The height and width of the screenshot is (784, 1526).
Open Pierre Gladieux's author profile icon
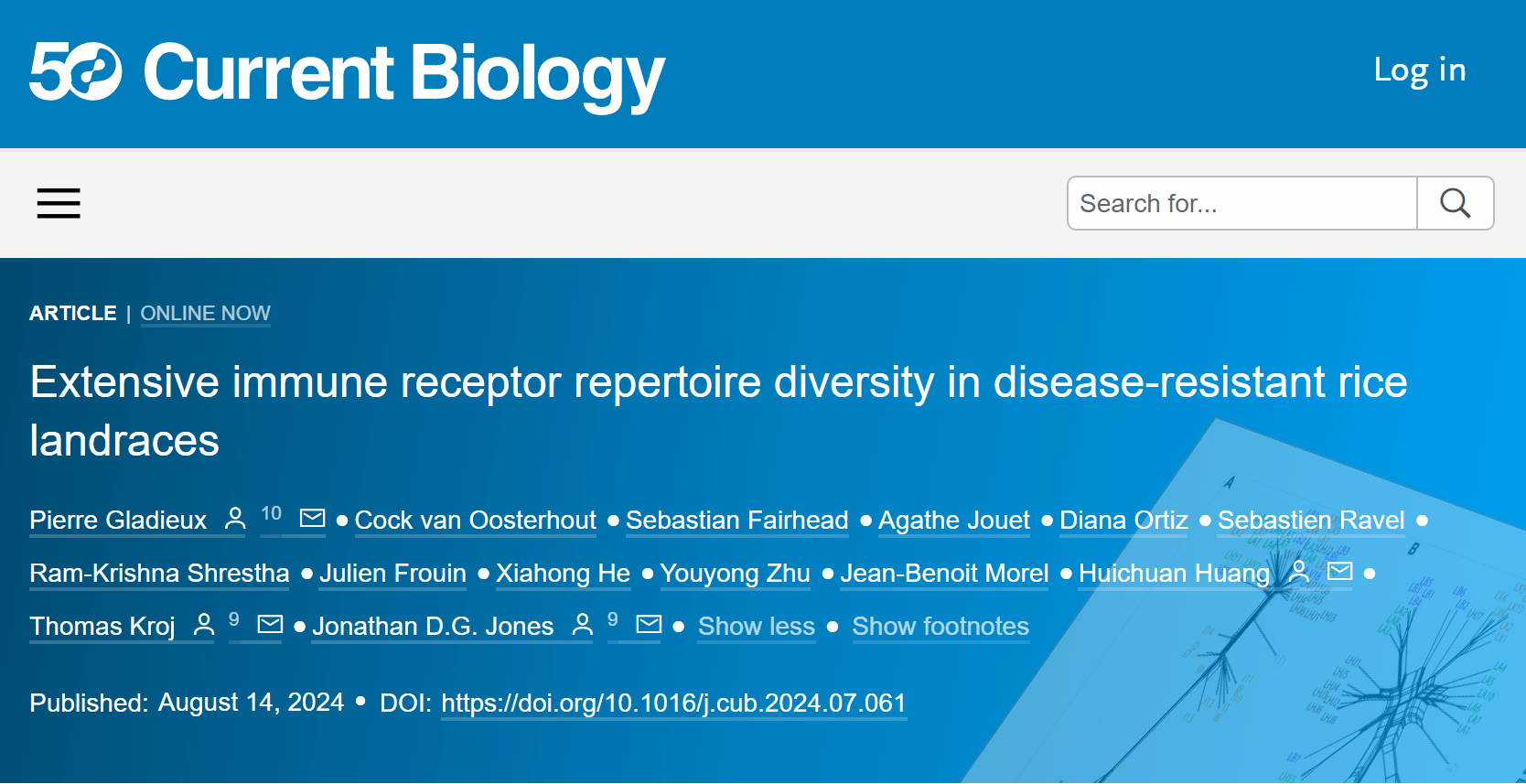pos(235,519)
